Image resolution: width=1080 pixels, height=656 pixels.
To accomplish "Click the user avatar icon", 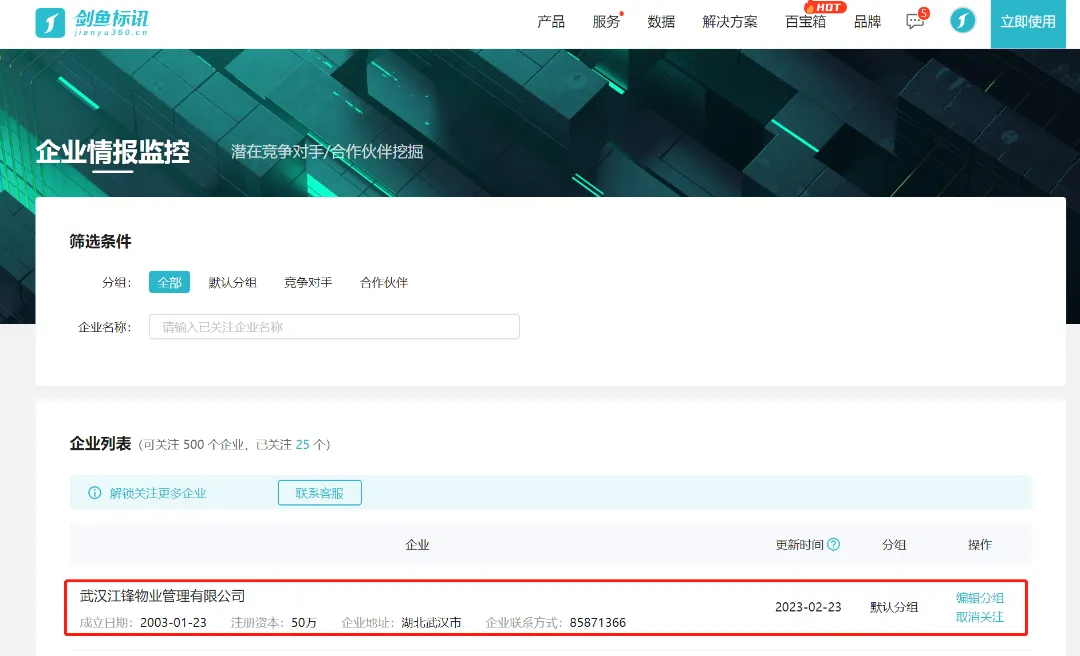I will tap(962, 21).
